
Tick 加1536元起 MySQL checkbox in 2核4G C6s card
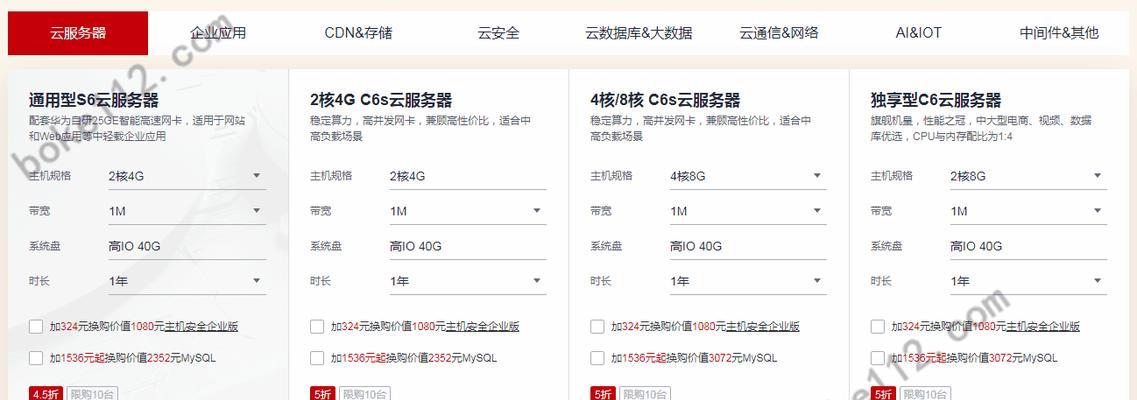317,358
